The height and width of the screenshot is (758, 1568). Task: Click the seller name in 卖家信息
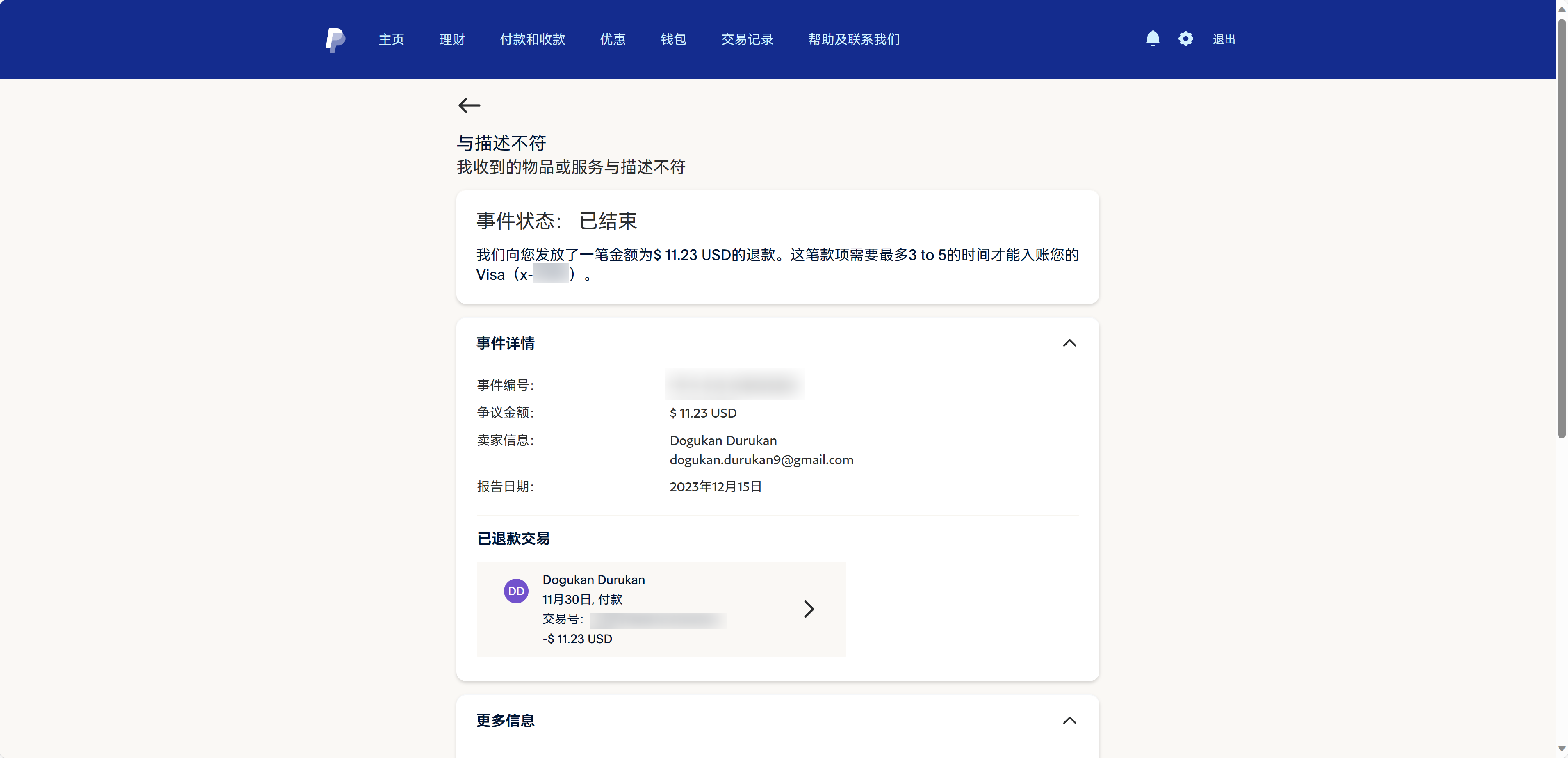pos(723,440)
